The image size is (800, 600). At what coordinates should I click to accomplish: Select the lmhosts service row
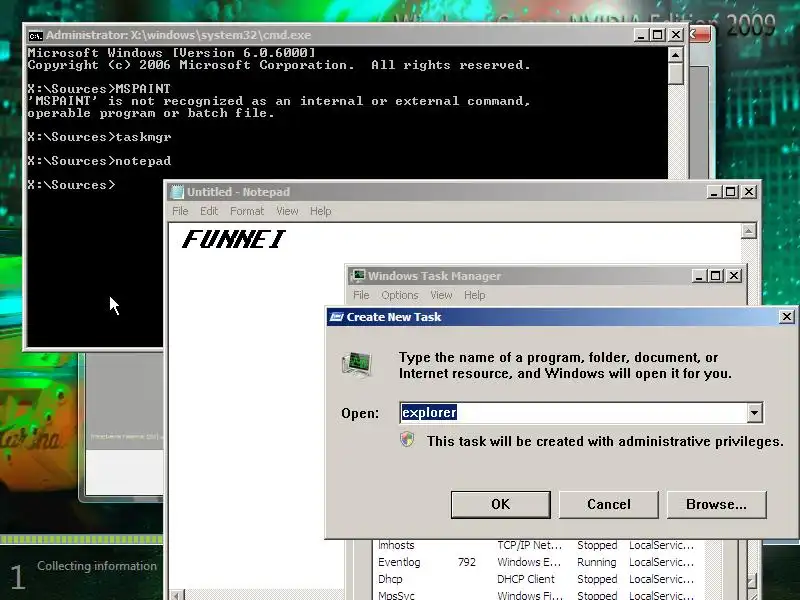pos(536,545)
